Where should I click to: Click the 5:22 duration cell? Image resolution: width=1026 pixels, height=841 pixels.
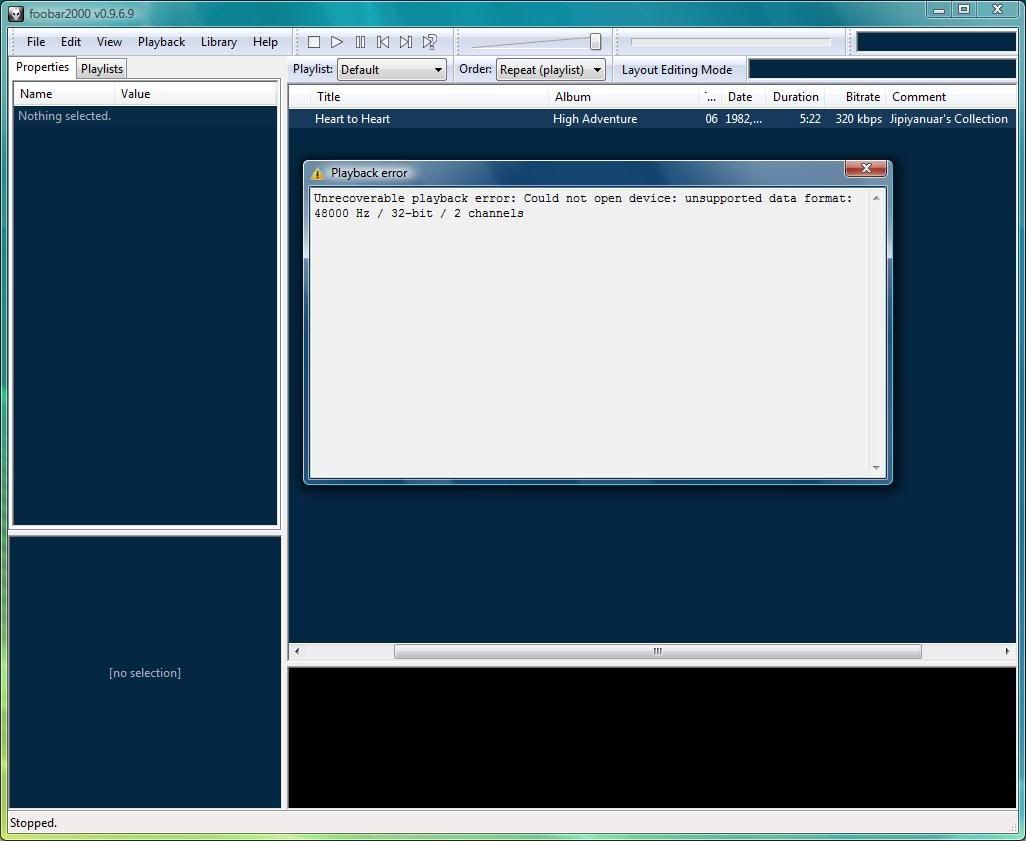809,119
